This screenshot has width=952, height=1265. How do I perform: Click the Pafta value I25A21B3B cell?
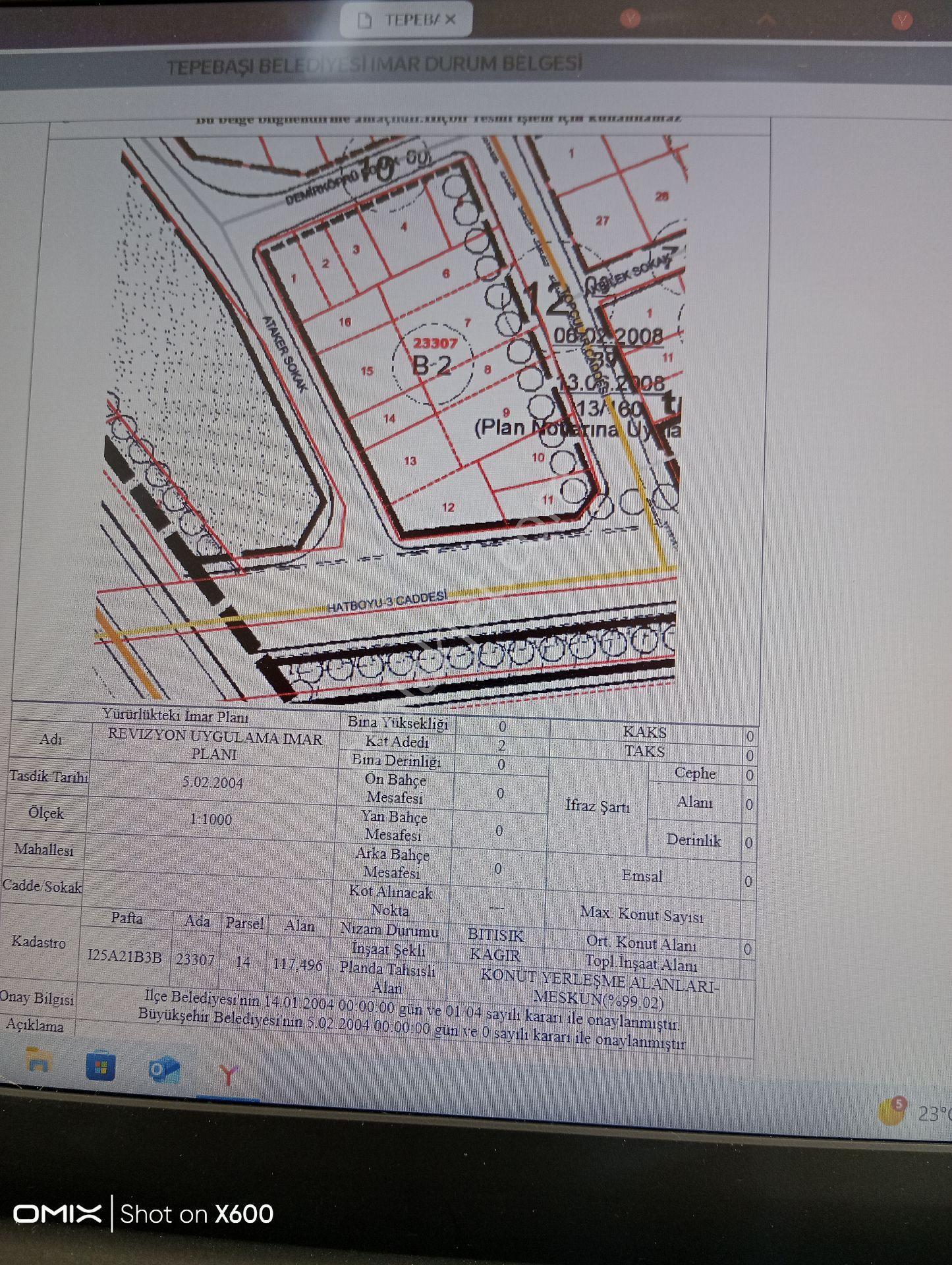pos(125,957)
